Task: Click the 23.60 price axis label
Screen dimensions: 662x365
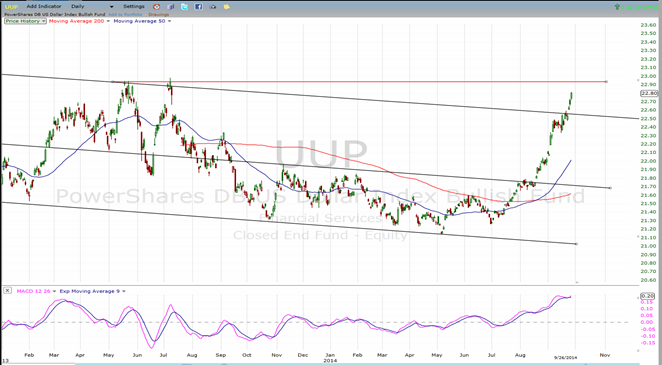Action: pos(648,25)
